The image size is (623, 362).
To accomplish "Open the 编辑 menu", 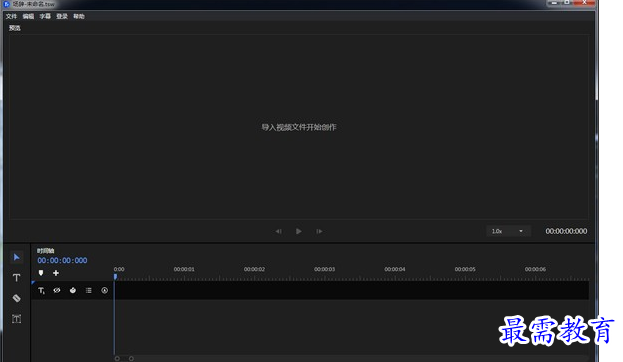I will [28, 16].
